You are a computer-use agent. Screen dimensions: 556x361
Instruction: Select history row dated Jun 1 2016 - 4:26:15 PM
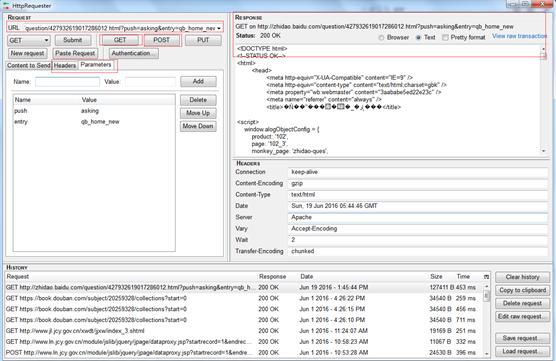244,309
